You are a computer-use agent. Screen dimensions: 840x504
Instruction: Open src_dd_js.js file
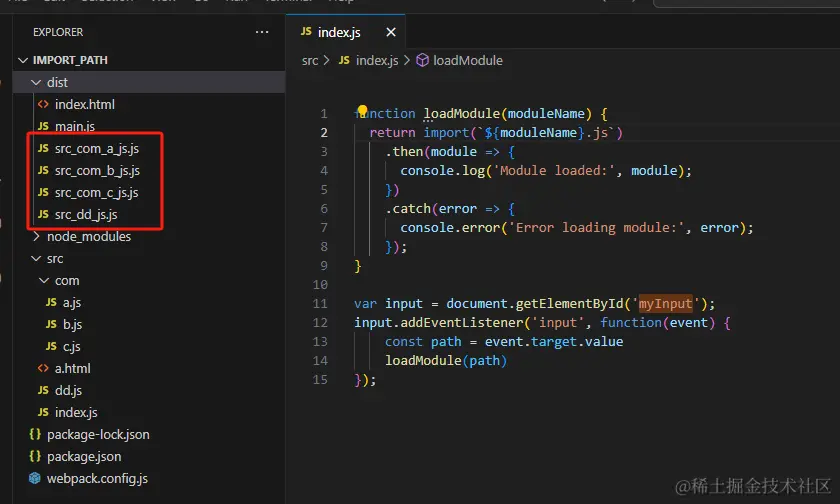[x=86, y=214]
